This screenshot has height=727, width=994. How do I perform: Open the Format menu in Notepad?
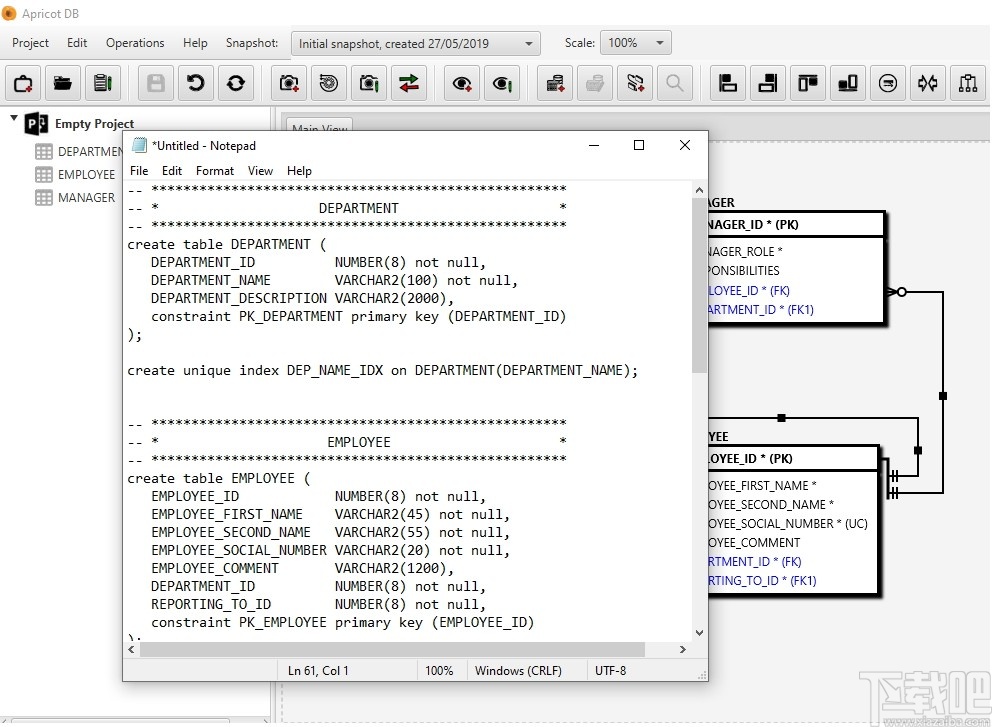[x=214, y=171]
